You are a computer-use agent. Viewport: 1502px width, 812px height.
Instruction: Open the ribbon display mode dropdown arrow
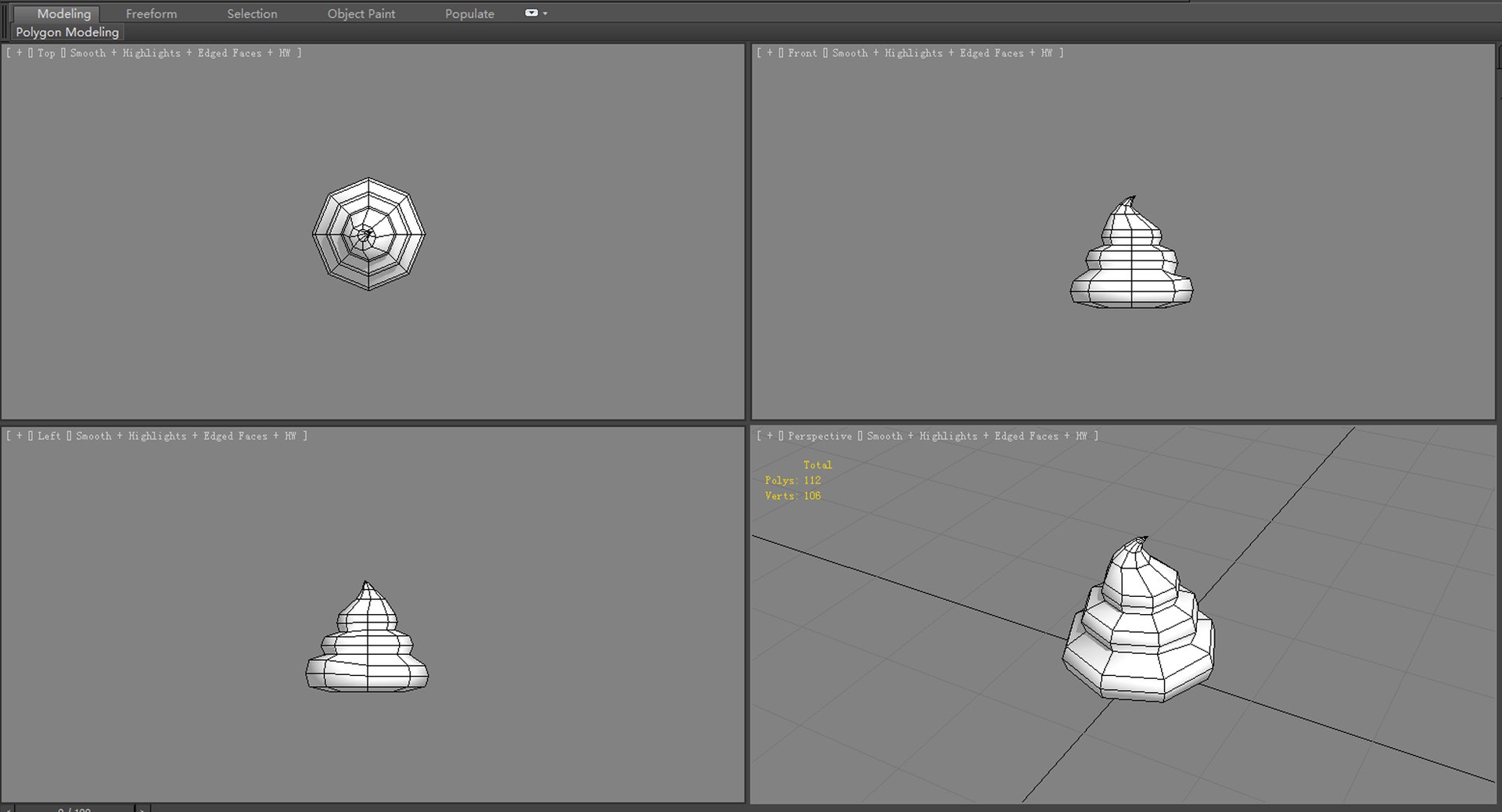click(x=545, y=13)
